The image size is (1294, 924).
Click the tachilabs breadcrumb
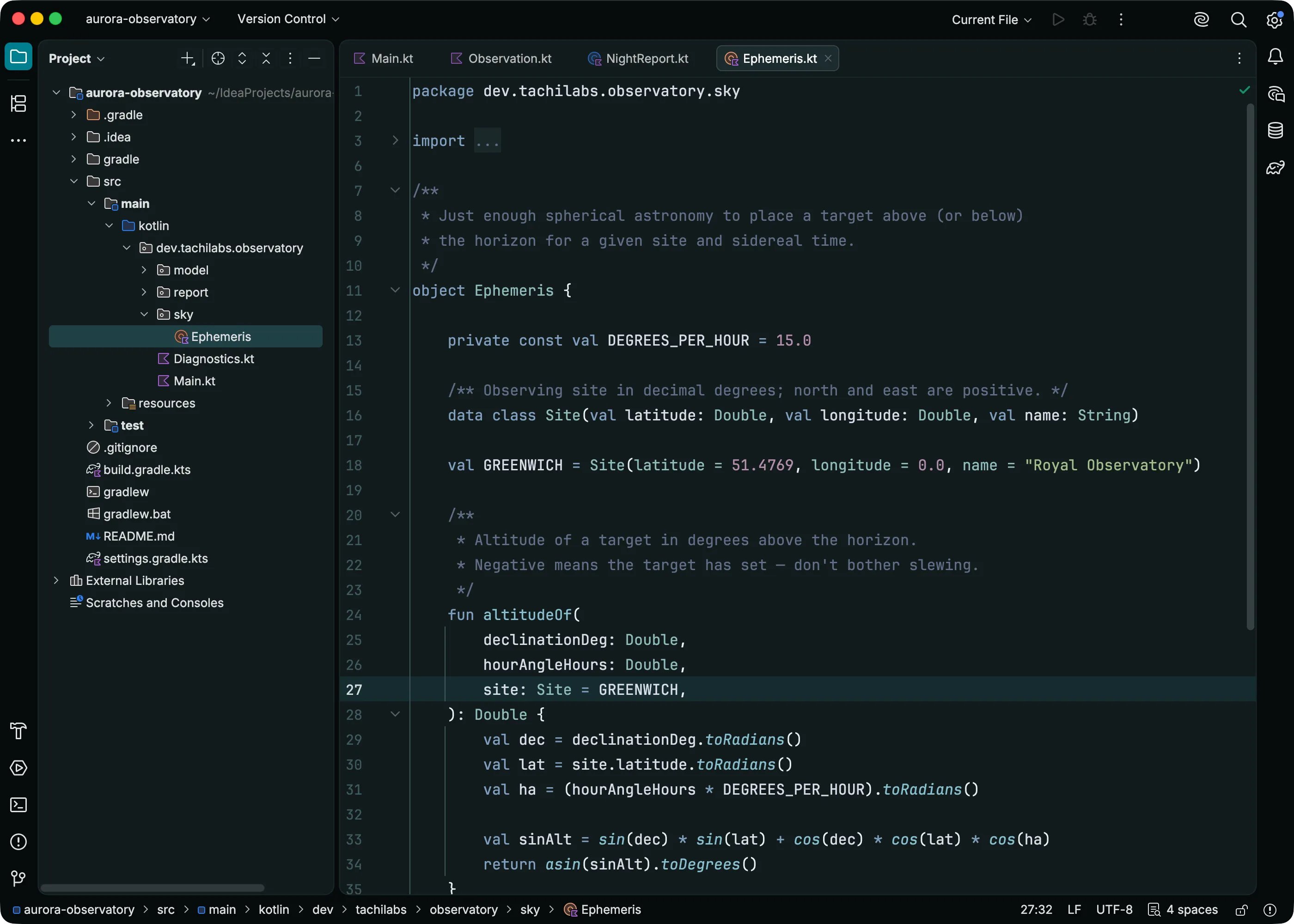pos(381,910)
